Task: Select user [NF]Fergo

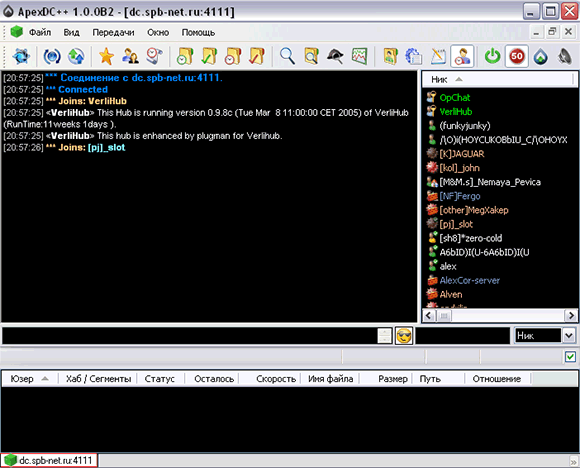Action: coord(460,196)
